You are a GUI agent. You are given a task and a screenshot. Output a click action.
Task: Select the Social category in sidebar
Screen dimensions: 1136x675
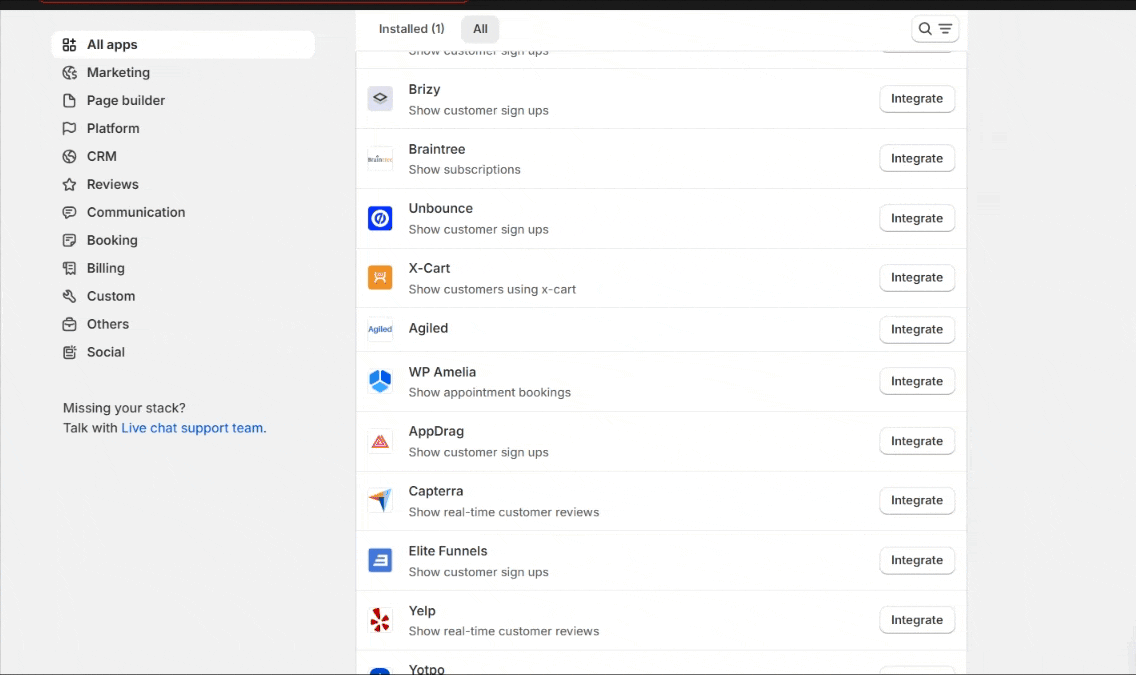click(x=105, y=353)
